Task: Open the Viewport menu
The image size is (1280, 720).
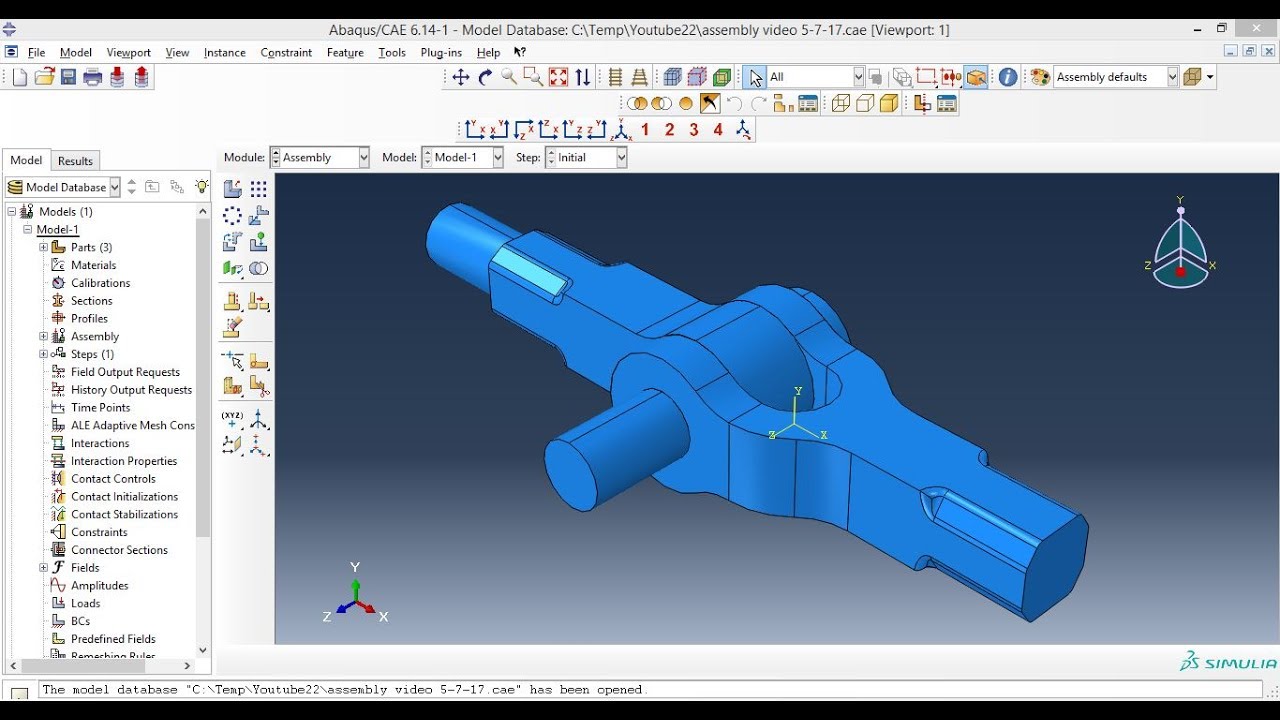Action: [128, 52]
